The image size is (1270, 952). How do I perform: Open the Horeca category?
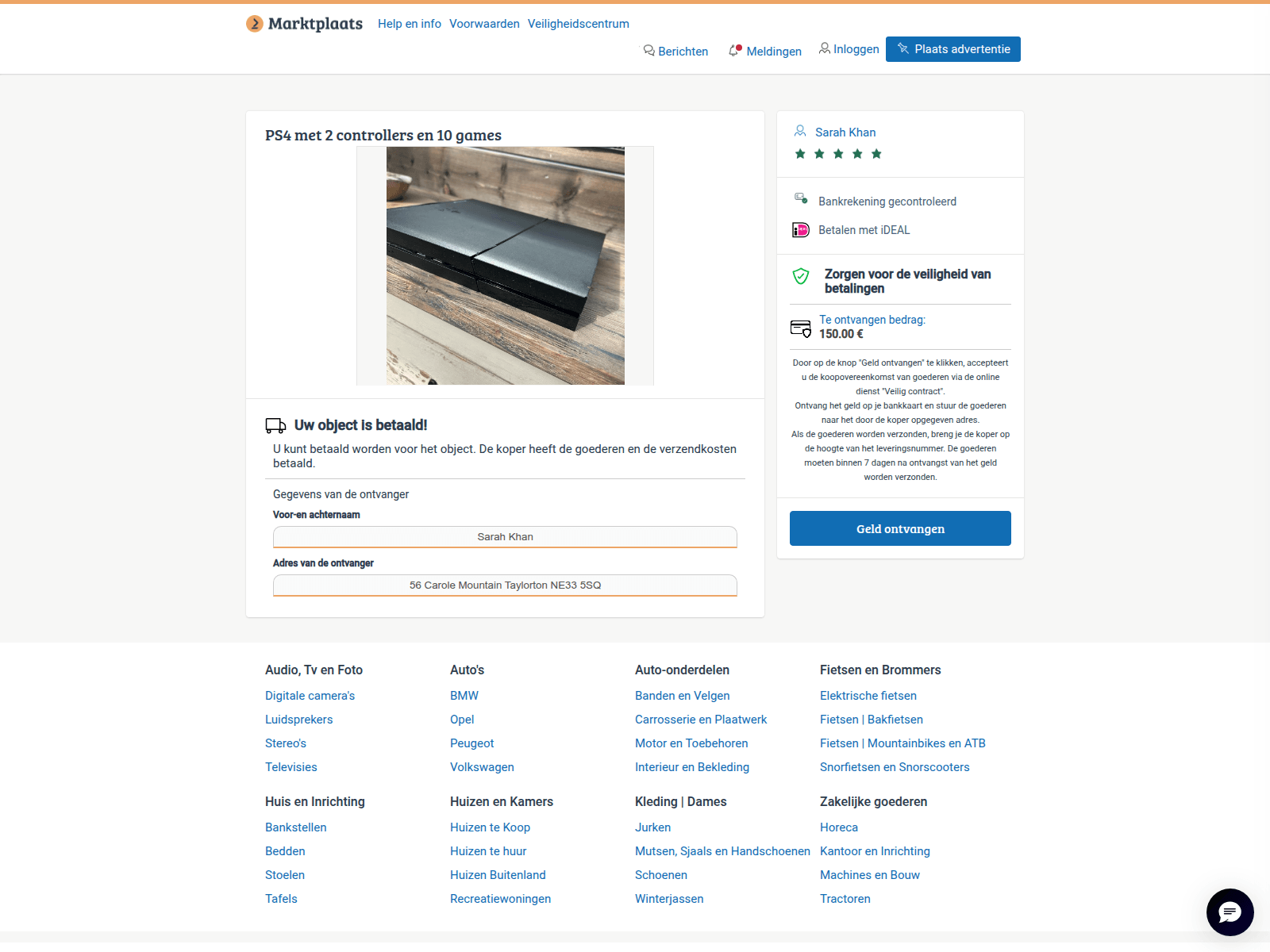click(x=839, y=827)
